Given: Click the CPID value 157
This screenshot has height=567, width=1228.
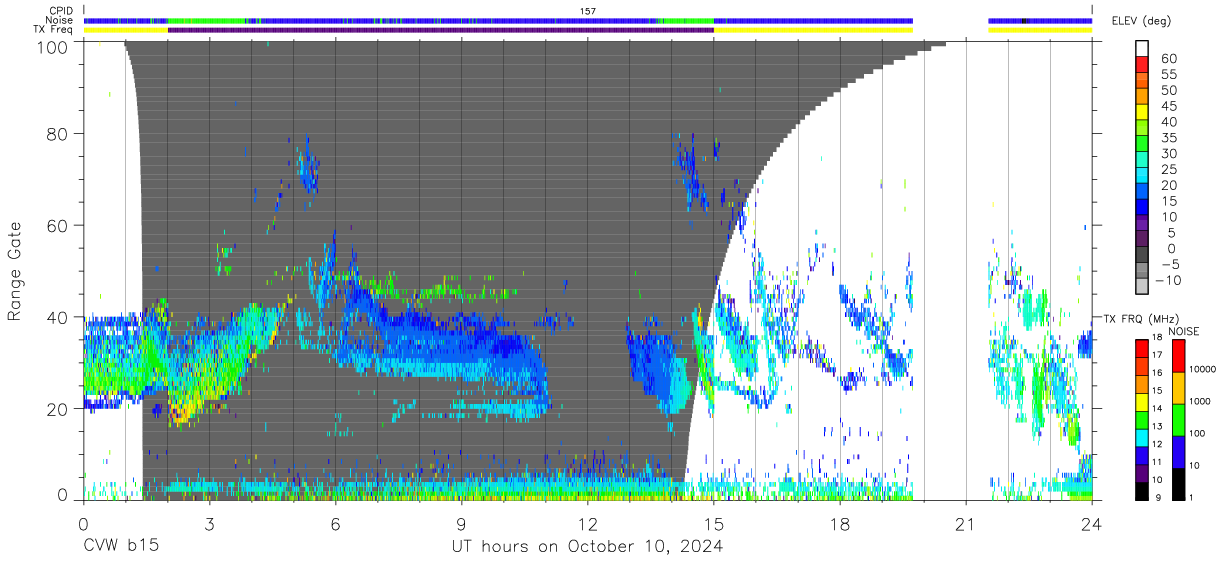Looking at the screenshot, I should click(x=588, y=11).
